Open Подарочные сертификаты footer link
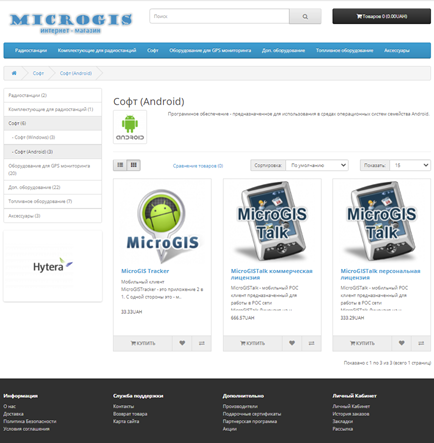The height and width of the screenshot is (443, 434). 252,414
